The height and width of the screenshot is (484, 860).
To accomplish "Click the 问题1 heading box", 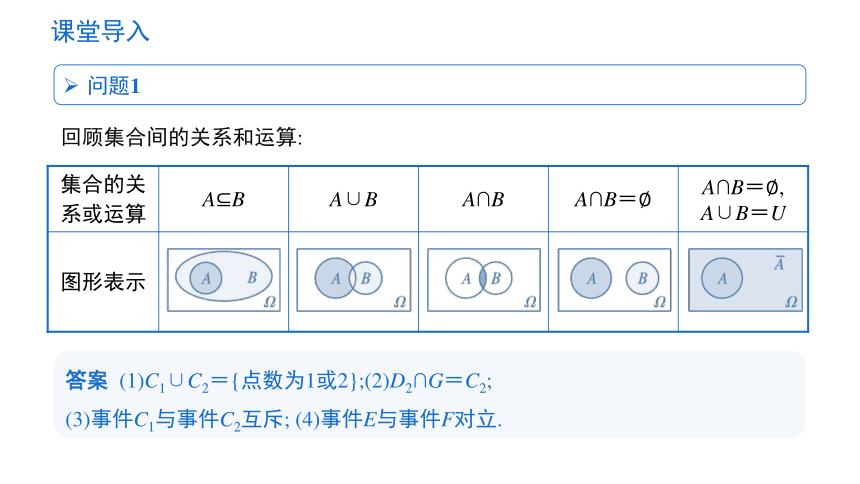I will click(x=429, y=85).
